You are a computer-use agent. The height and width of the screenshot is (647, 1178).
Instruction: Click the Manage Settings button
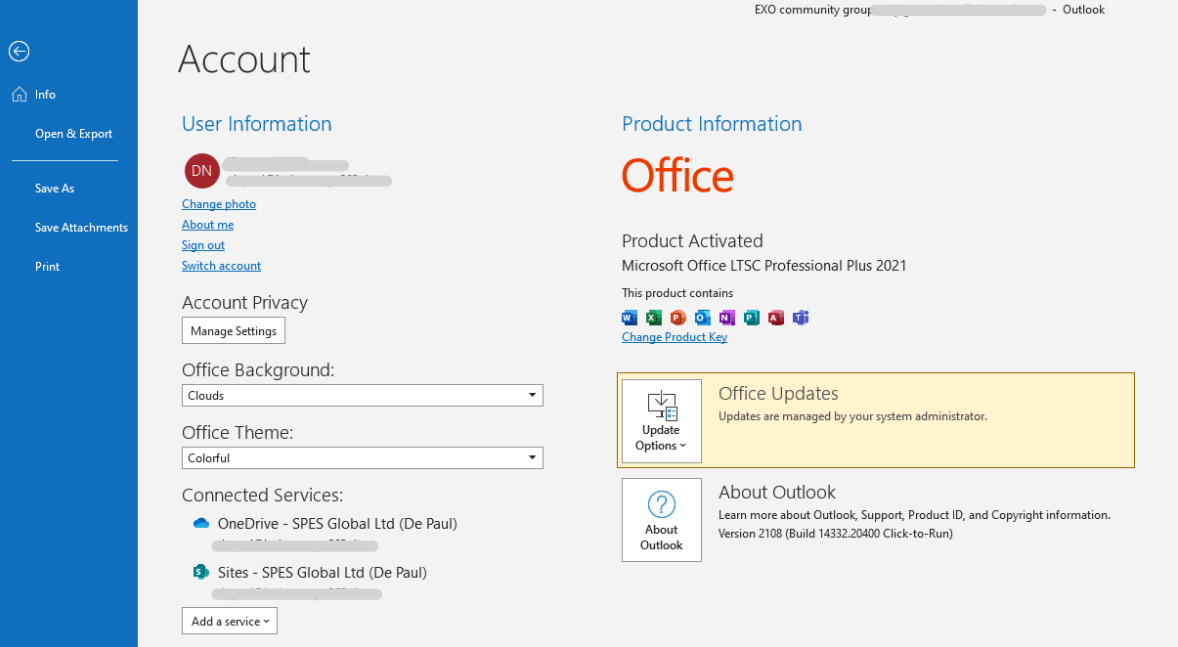(x=233, y=331)
